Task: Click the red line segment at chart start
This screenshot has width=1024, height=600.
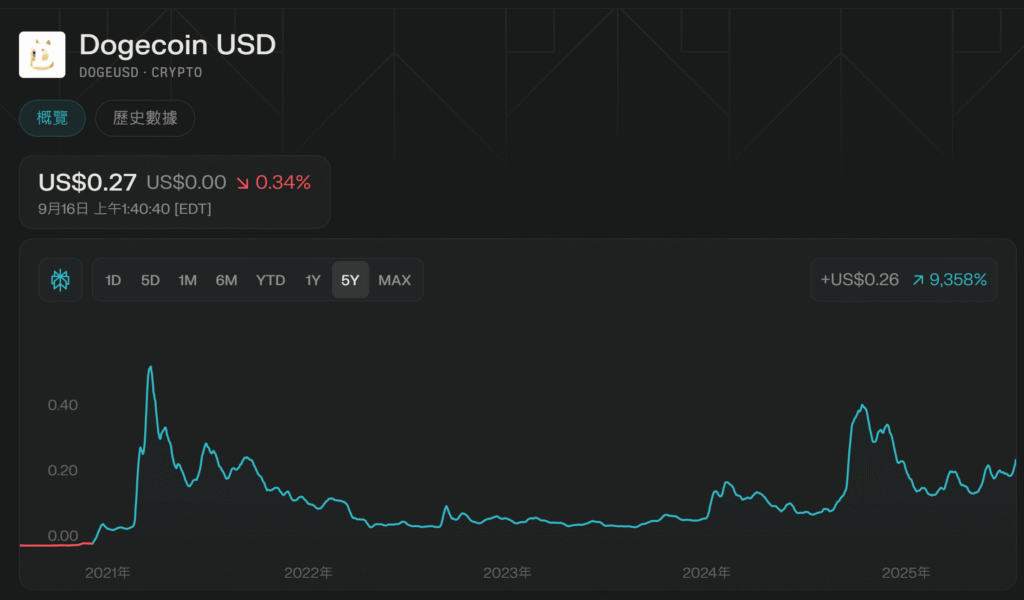Action: [55, 545]
